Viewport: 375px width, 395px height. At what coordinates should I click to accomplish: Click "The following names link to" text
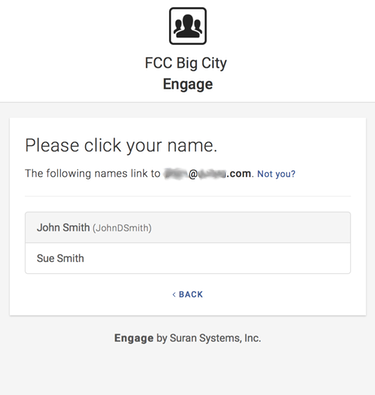tap(93, 173)
